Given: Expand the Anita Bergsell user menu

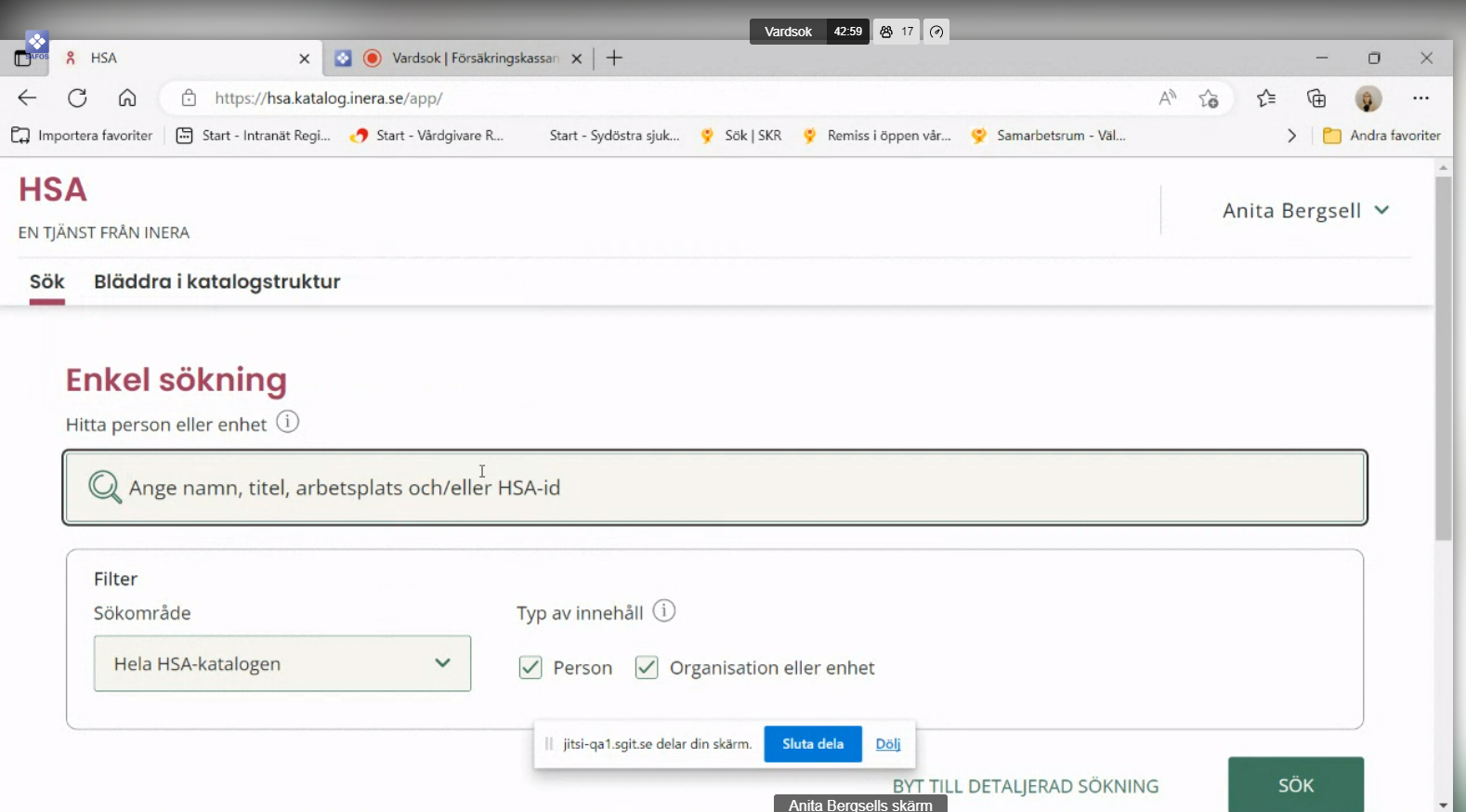Looking at the screenshot, I should (x=1305, y=211).
